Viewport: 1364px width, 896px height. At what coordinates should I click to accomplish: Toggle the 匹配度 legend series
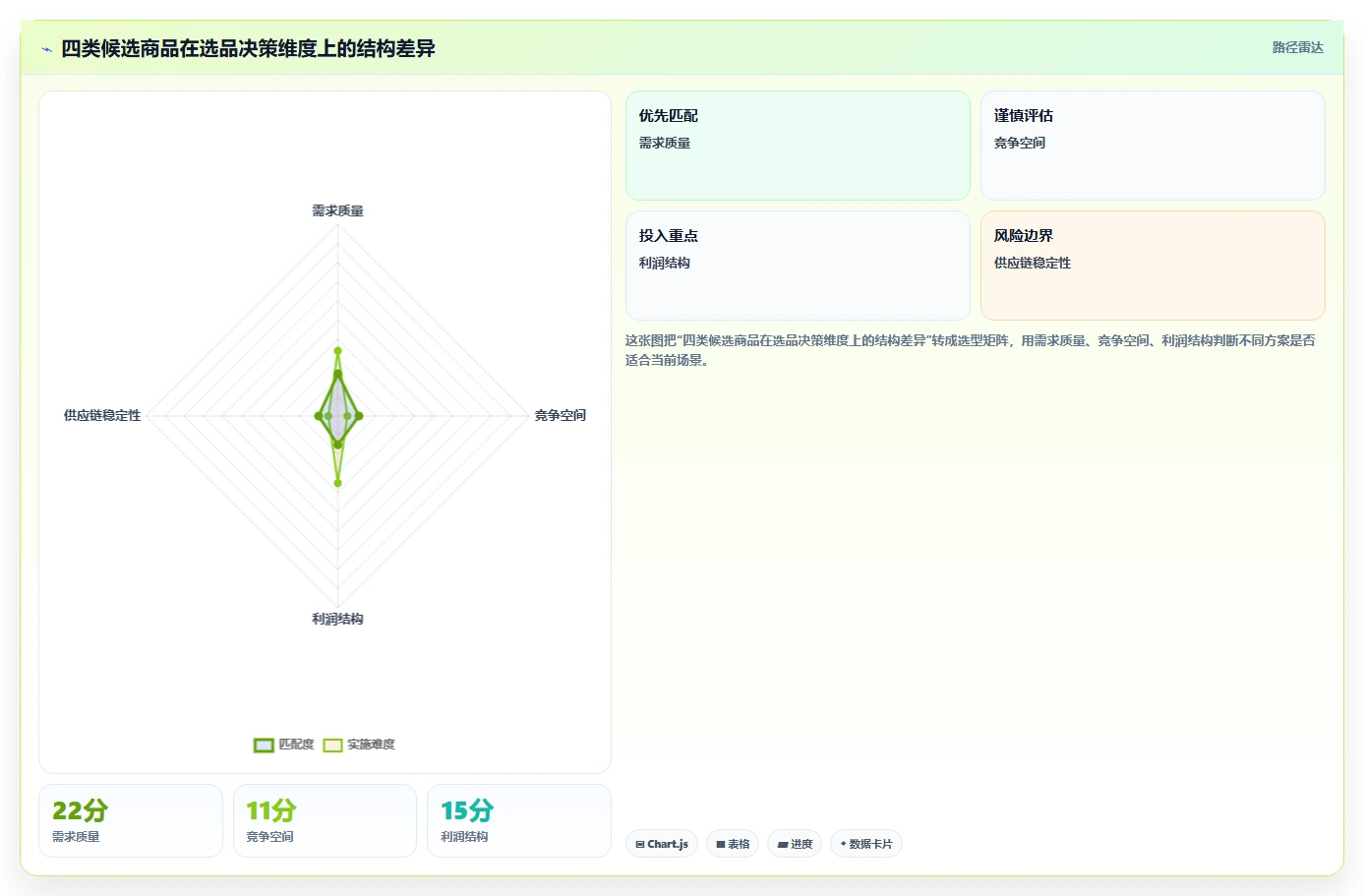[x=284, y=745]
